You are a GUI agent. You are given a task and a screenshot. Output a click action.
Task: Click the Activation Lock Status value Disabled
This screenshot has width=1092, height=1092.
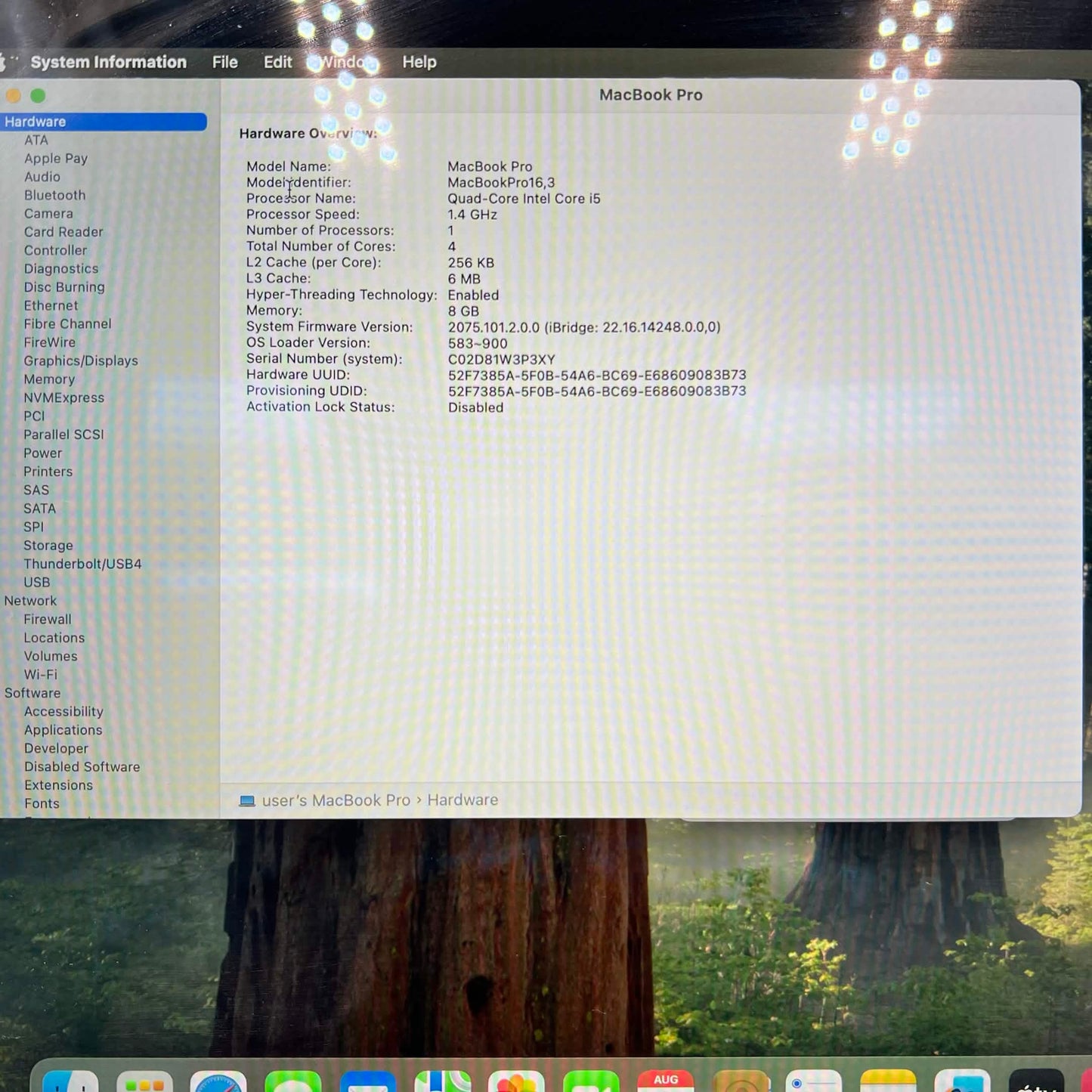click(475, 407)
